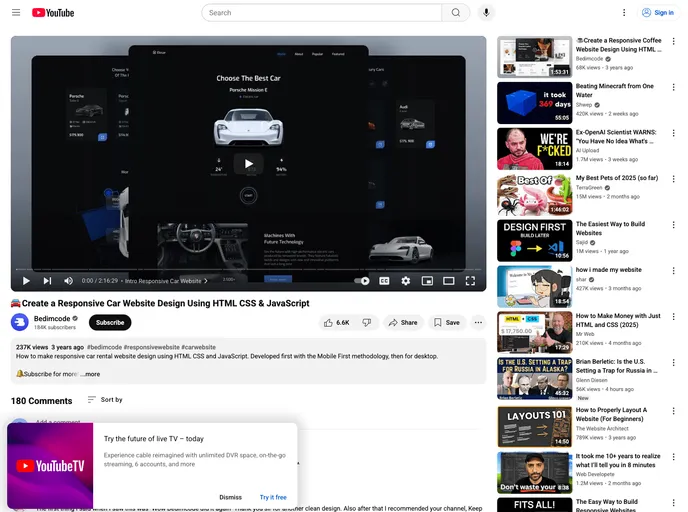Click the Sign in button

pos(658,13)
